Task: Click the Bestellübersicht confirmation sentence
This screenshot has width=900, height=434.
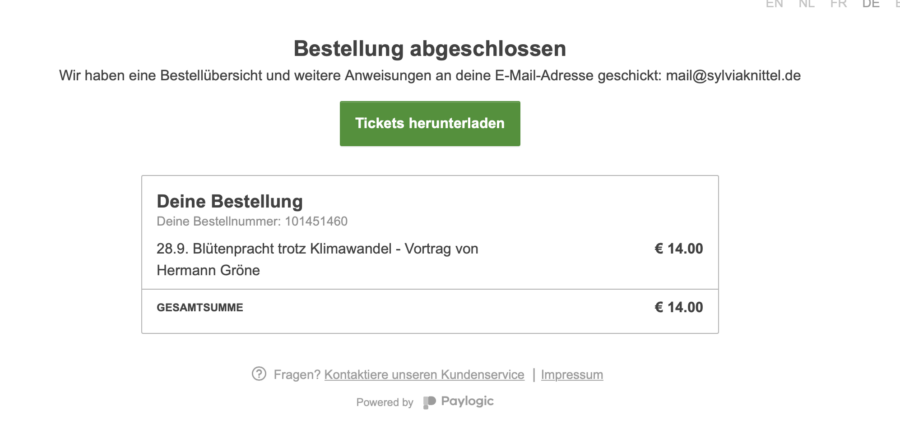Action: coord(360,76)
